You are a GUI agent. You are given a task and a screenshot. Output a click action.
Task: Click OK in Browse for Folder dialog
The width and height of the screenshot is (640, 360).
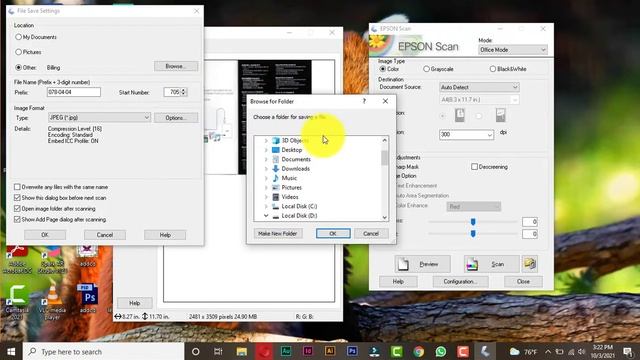[x=333, y=233]
